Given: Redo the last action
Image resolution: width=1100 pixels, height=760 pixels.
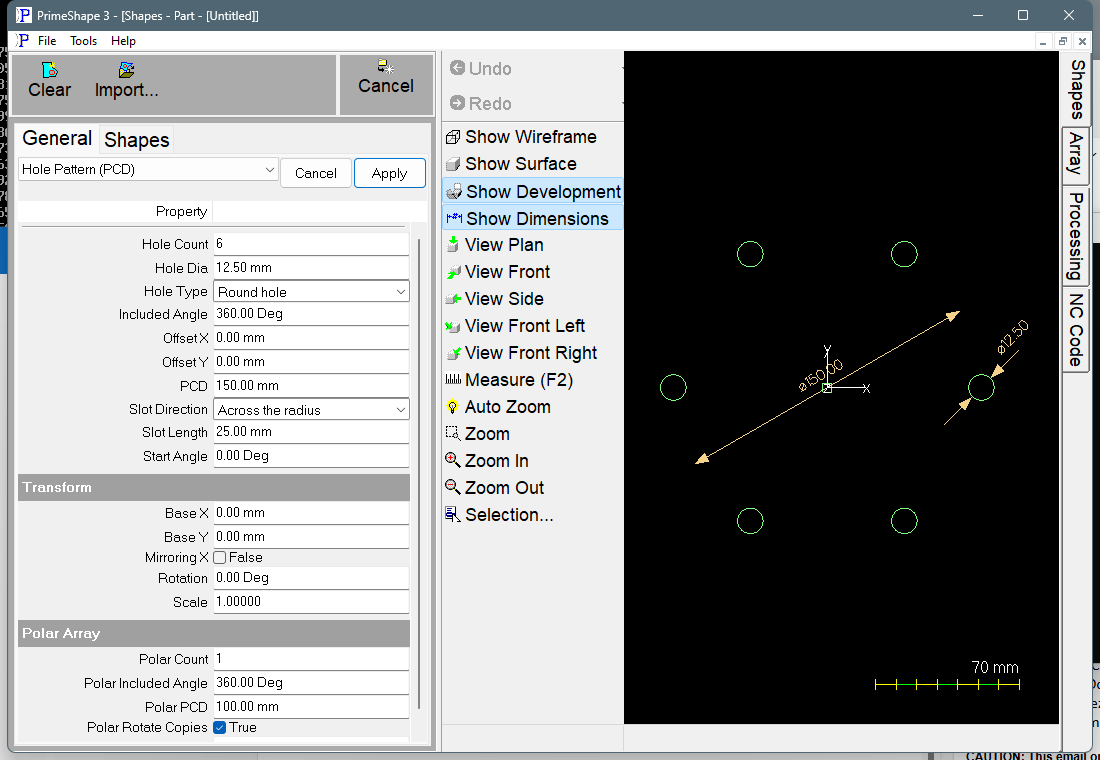Looking at the screenshot, I should 481,103.
